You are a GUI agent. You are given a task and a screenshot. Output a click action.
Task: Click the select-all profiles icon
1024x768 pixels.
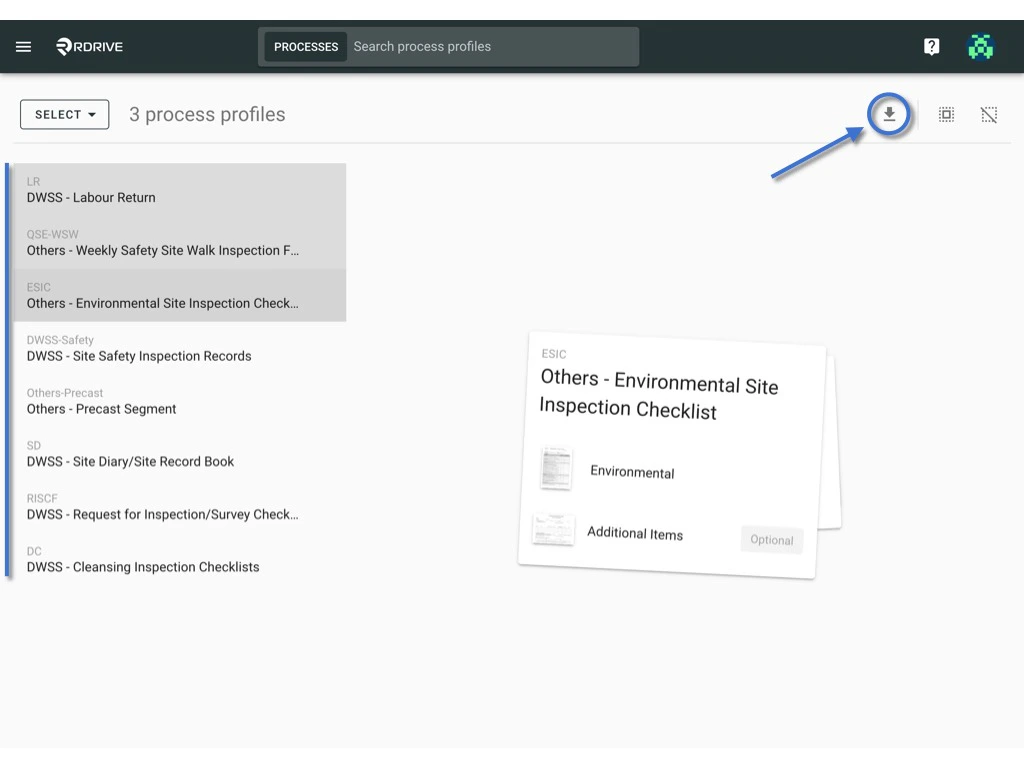coord(946,114)
